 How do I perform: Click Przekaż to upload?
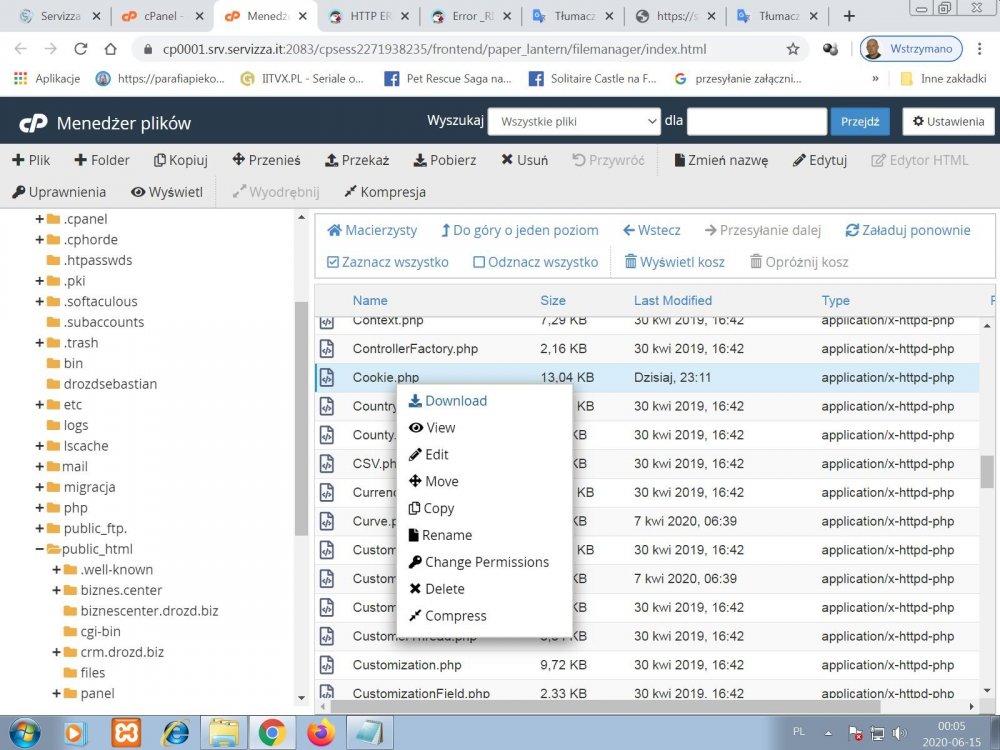tap(357, 160)
